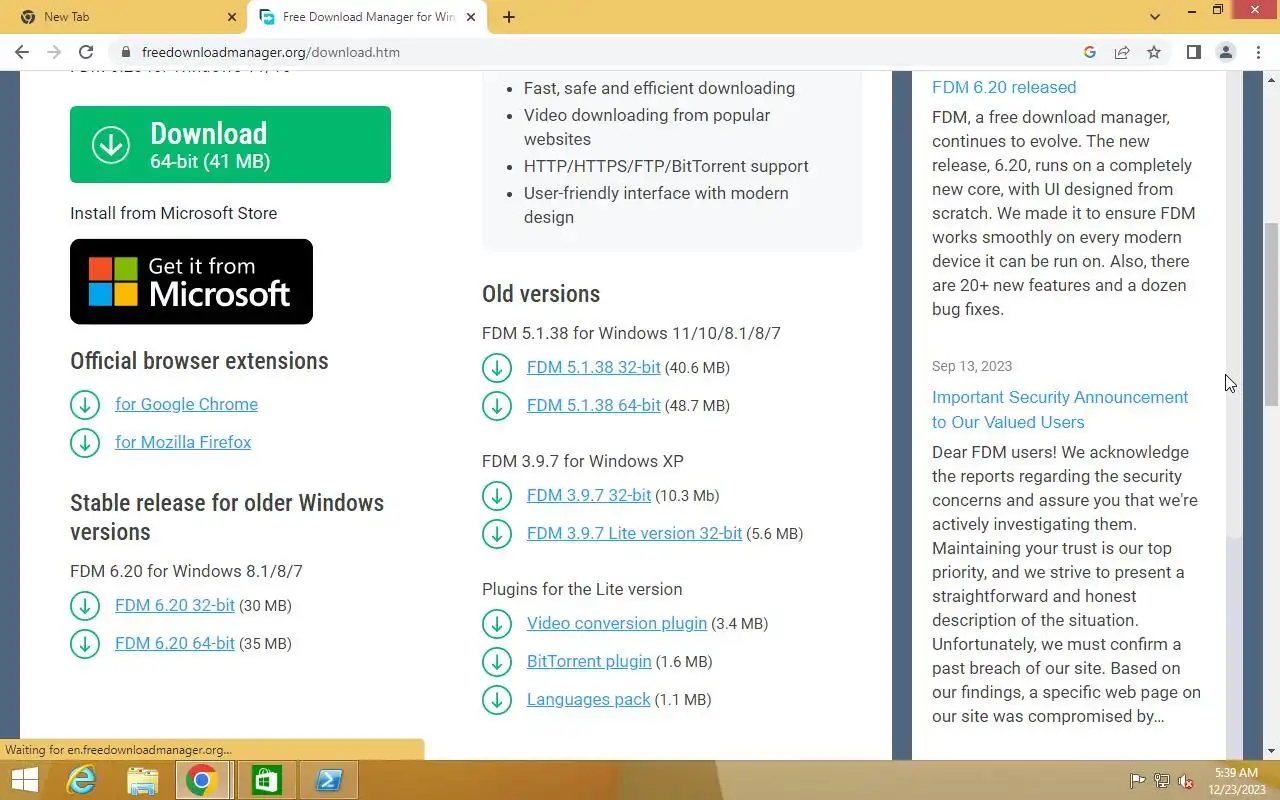Open the Windows Store taskbar icon
This screenshot has height=800, width=1280.
click(x=266, y=780)
